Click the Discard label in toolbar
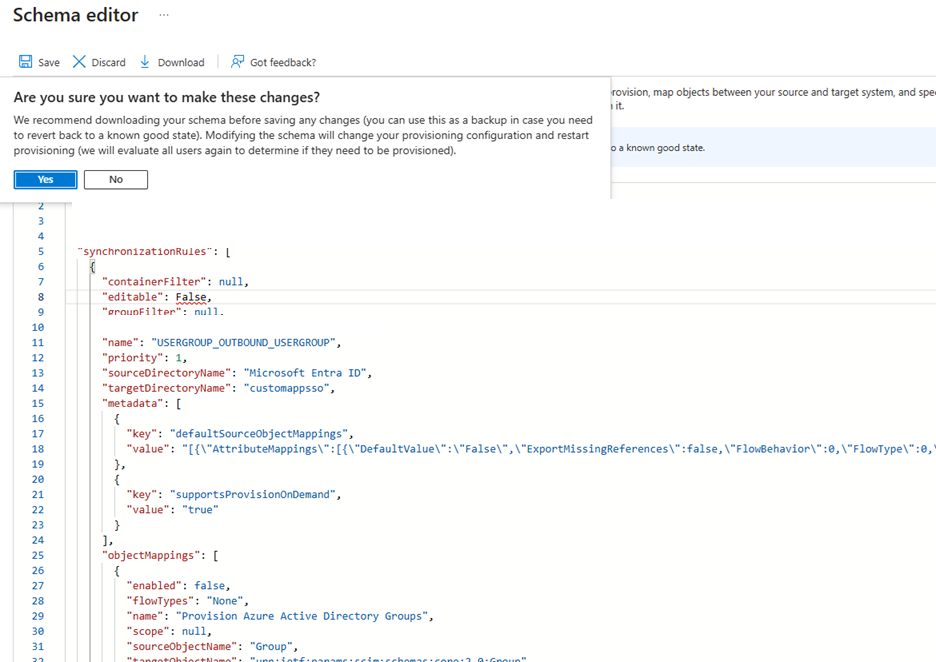This screenshot has height=662, width=936. (x=109, y=63)
